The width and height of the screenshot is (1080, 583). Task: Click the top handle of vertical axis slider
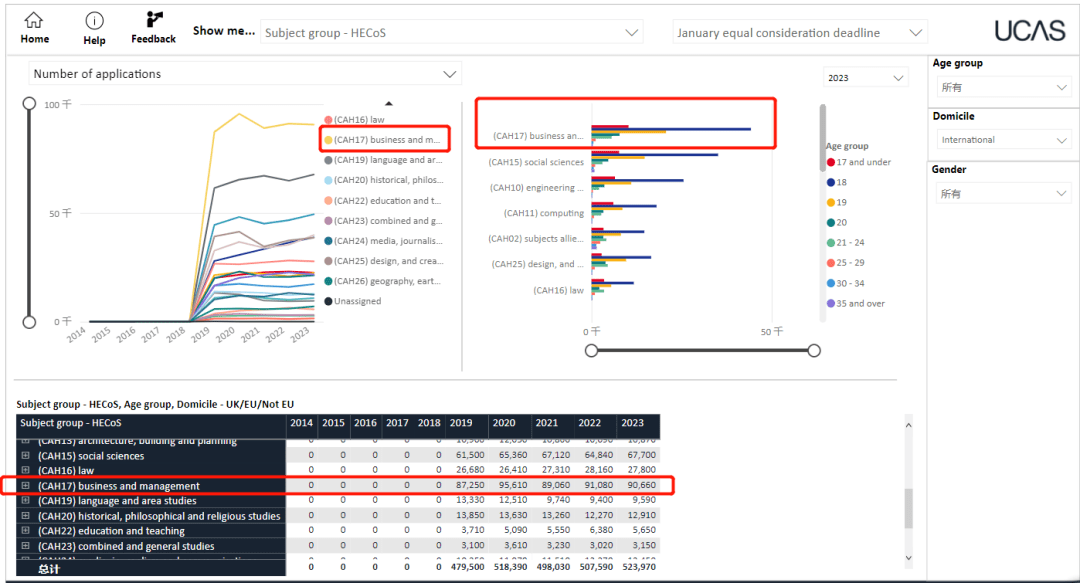click(x=30, y=104)
